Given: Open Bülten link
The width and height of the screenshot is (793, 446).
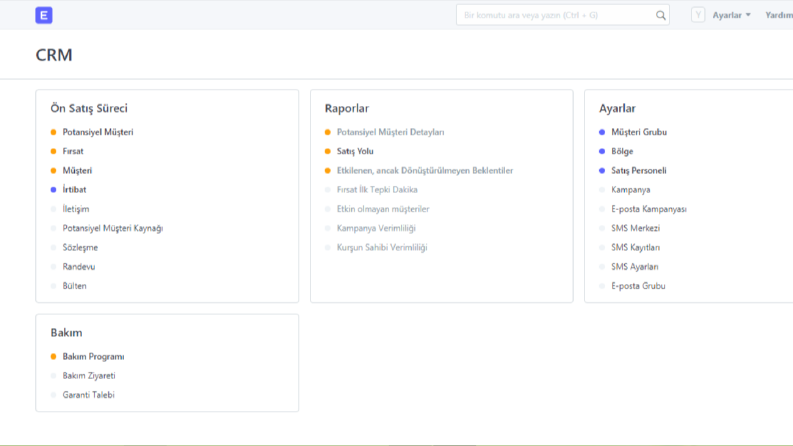Looking at the screenshot, I should pyautogui.click(x=74, y=286).
